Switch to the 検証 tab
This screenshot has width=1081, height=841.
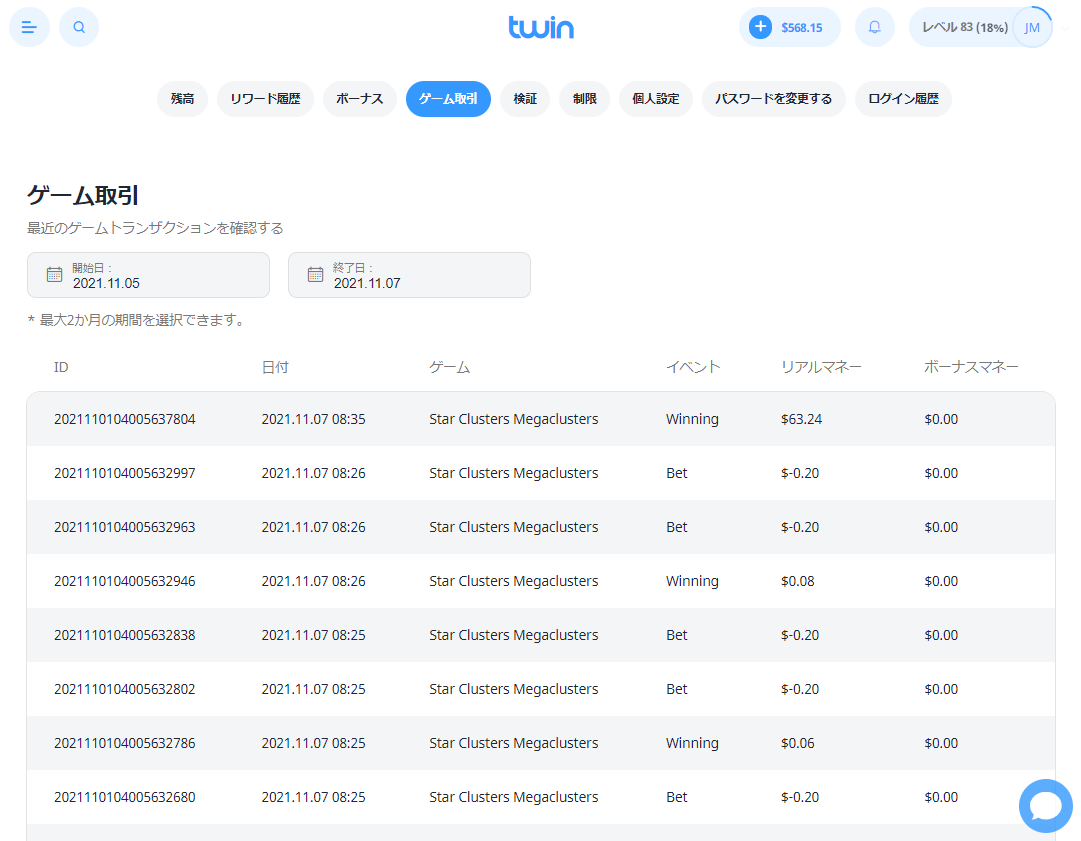(525, 99)
